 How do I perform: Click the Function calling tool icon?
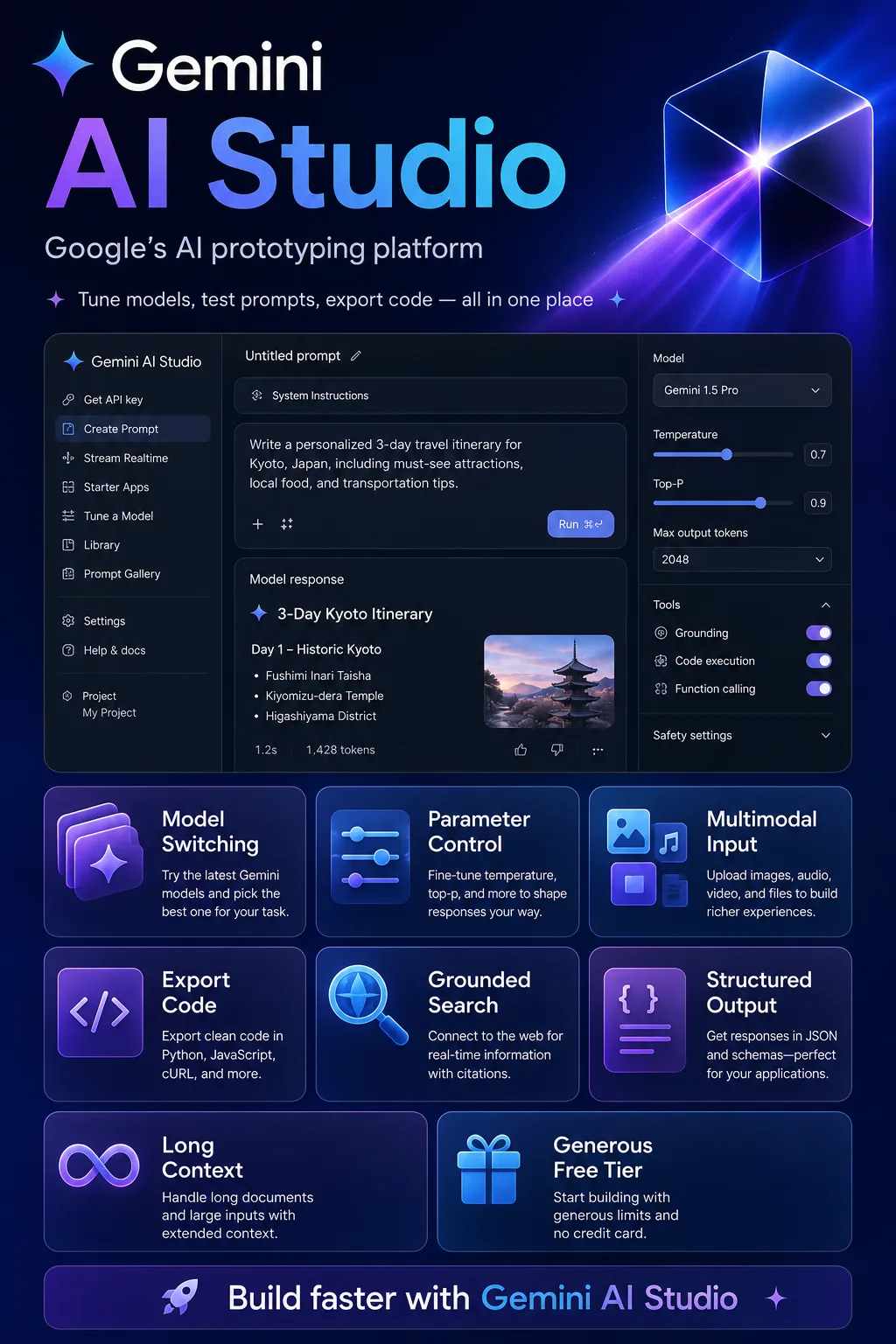click(661, 689)
